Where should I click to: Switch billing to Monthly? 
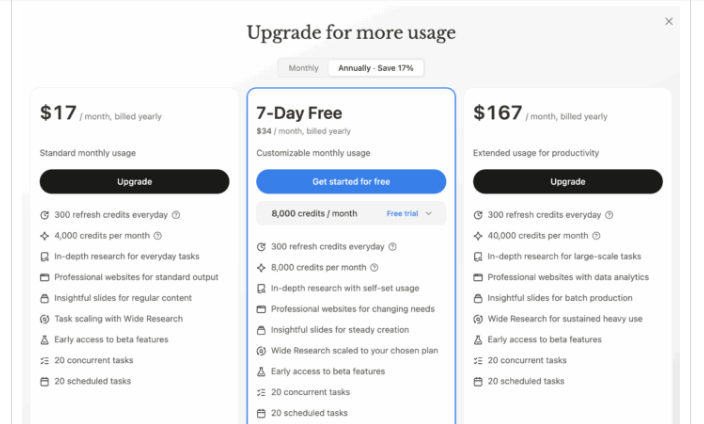point(303,68)
